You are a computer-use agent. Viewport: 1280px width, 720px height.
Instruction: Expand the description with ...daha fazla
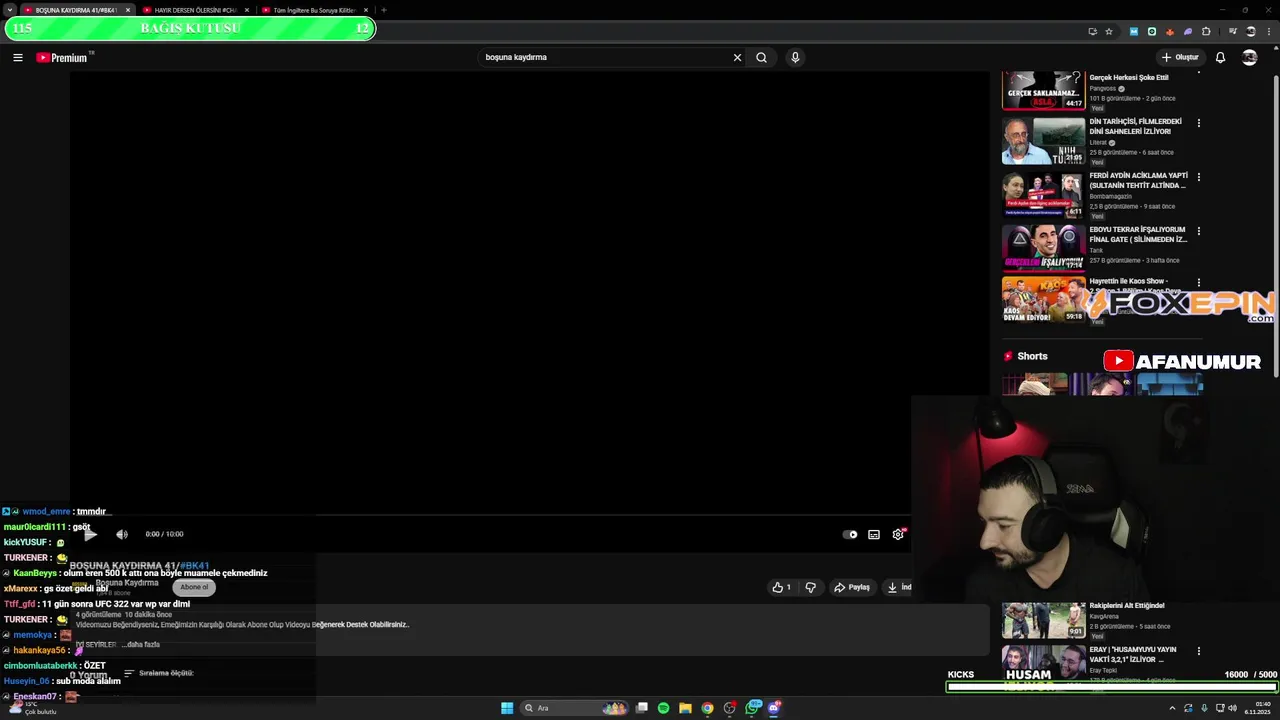coord(141,645)
